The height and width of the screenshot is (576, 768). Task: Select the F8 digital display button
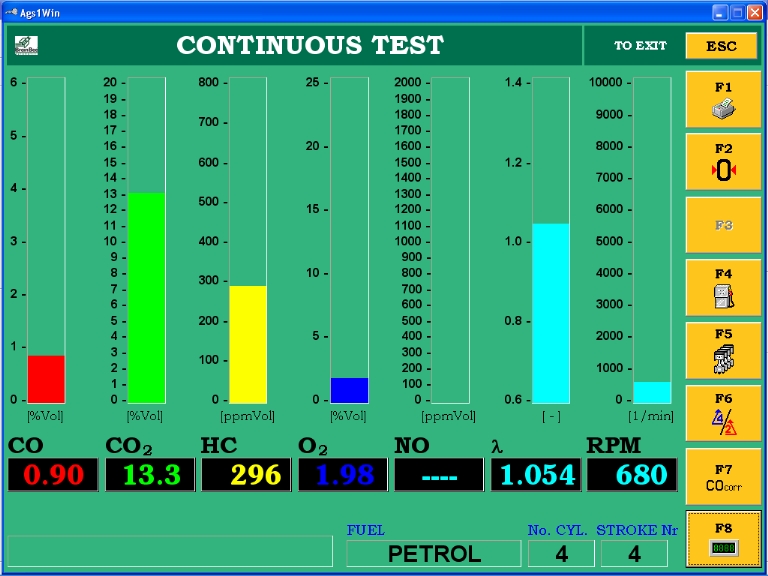723,539
